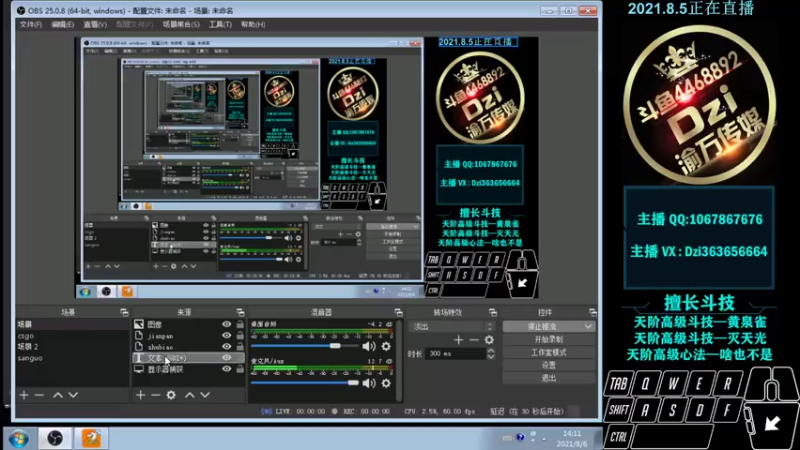This screenshot has height=450, width=800.
Task: Open the 查看(V) menu
Action: pos(95,24)
